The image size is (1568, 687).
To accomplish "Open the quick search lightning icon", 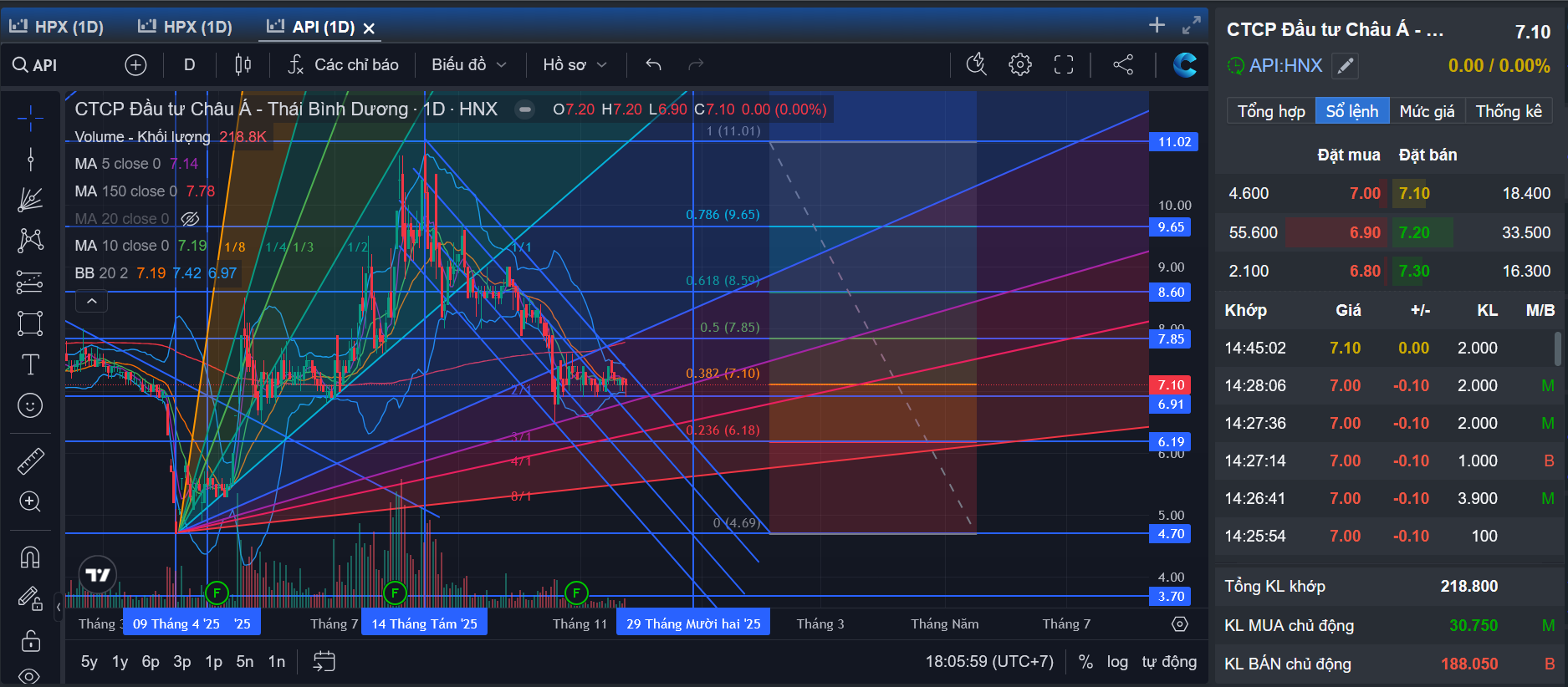I will [x=976, y=65].
